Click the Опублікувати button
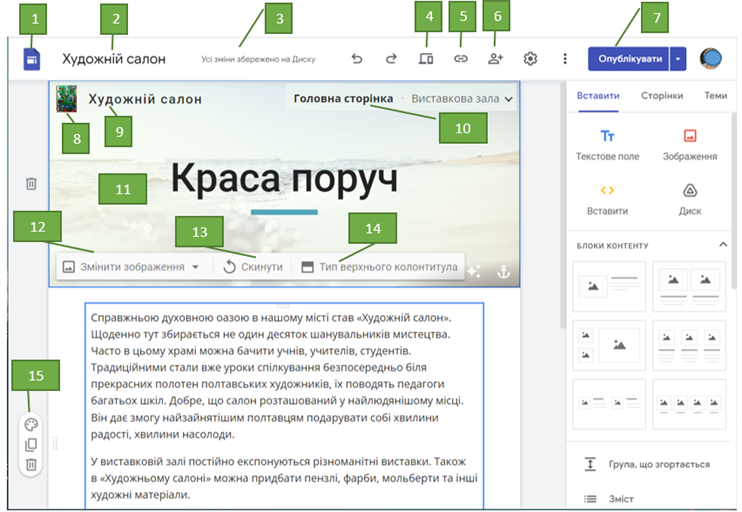 [629, 59]
